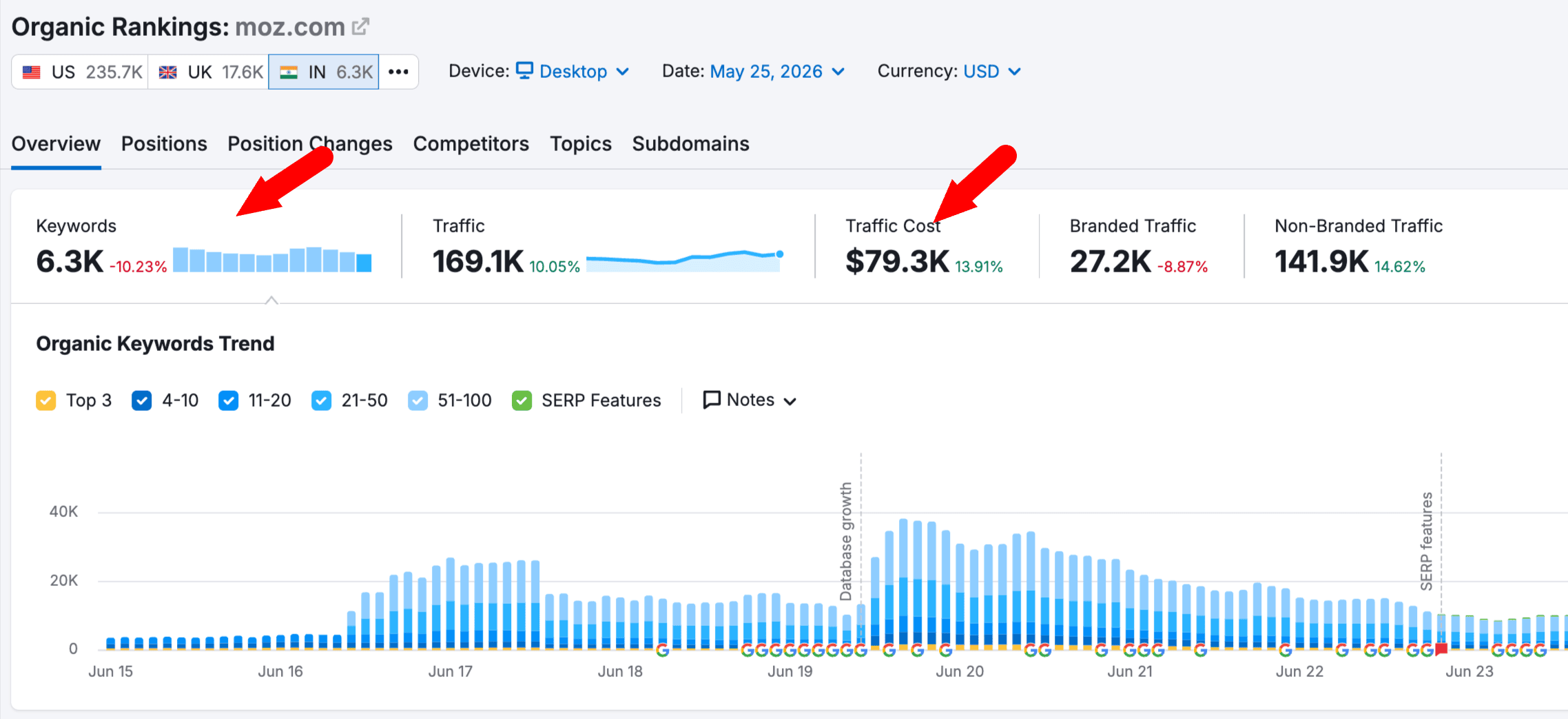Click the red flag note marker
Viewport: 1568px width, 719px height.
[x=1441, y=649]
